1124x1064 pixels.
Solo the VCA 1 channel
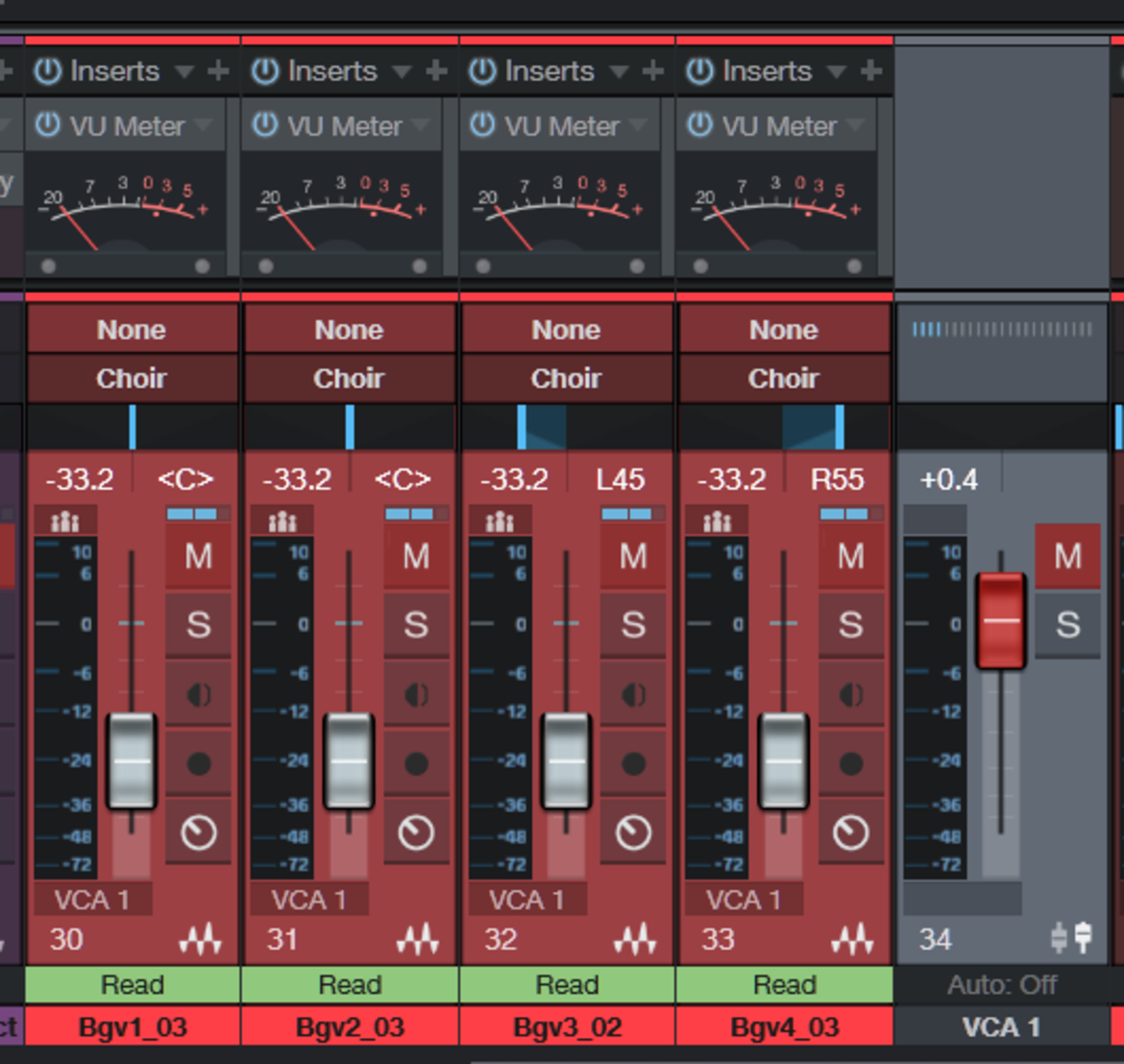pos(1068,625)
